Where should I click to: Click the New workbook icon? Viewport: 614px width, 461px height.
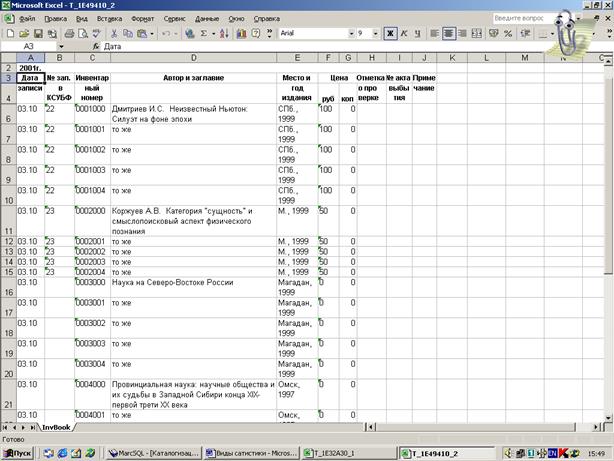pos(9,33)
